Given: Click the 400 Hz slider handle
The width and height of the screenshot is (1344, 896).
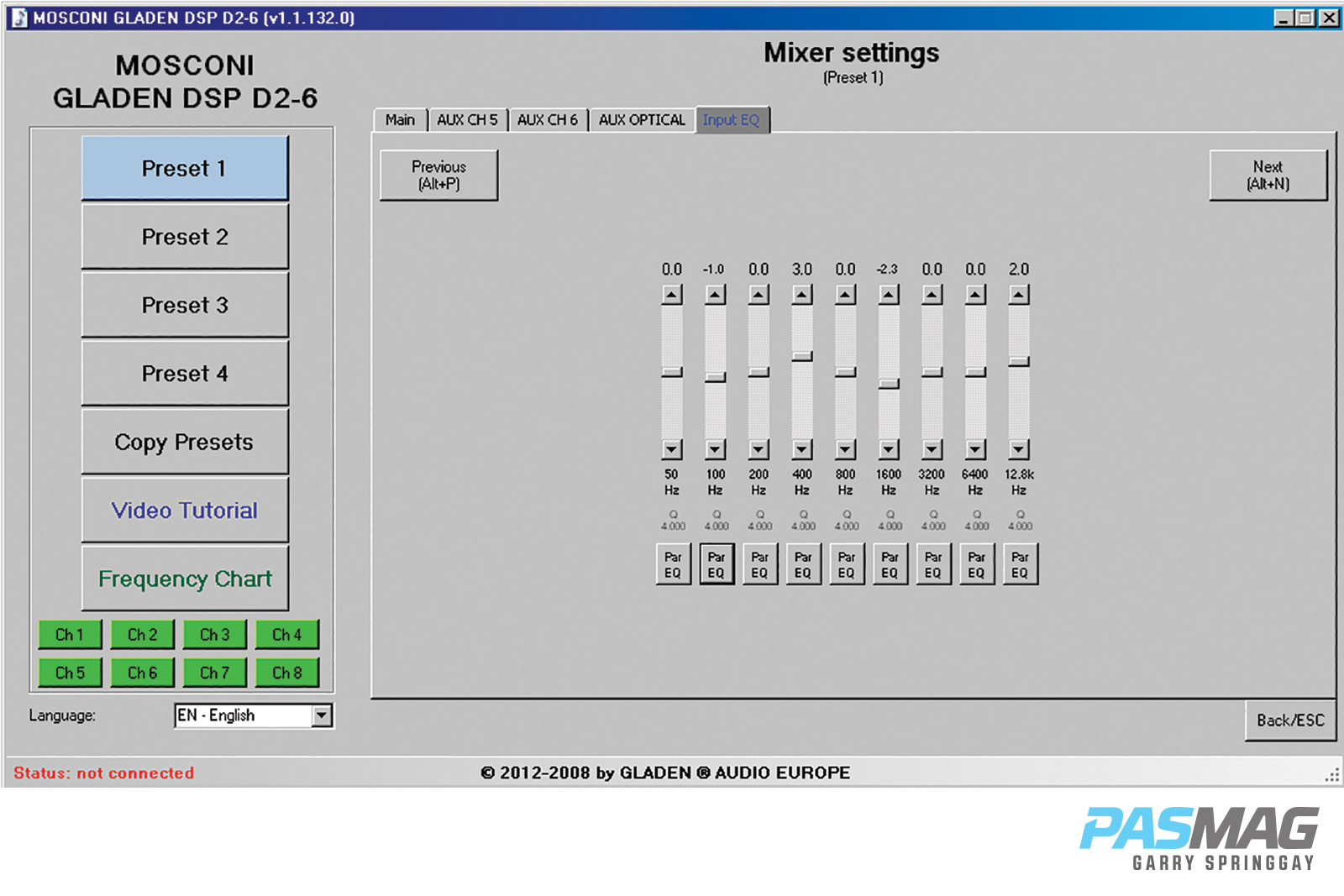Looking at the screenshot, I should (803, 356).
